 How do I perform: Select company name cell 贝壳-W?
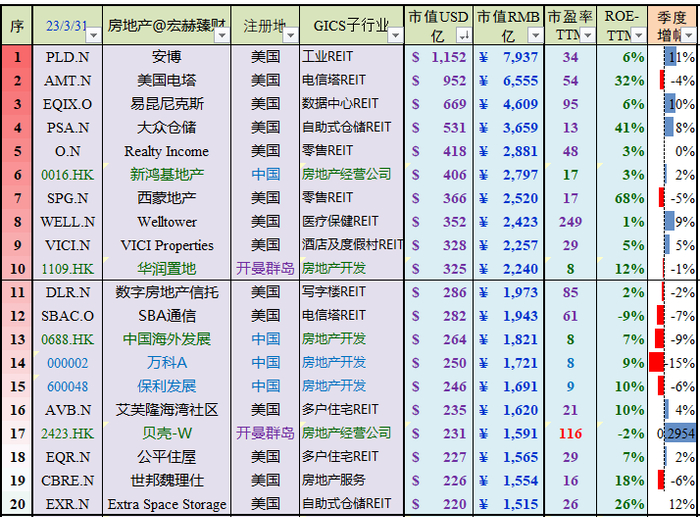point(167,434)
